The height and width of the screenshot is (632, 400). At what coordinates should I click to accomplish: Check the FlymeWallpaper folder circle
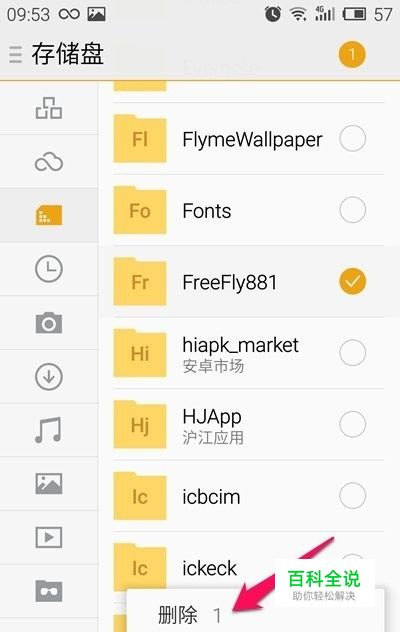click(x=352, y=139)
